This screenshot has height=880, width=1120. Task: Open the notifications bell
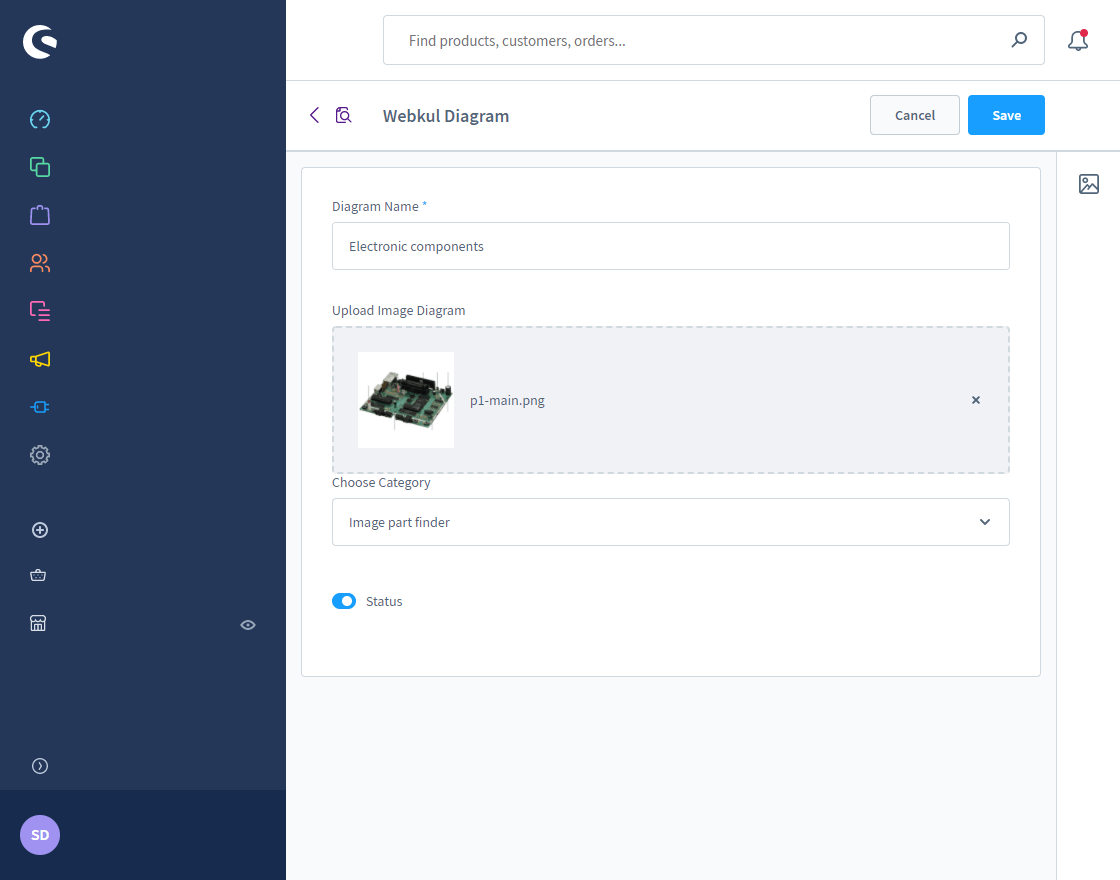(x=1078, y=41)
